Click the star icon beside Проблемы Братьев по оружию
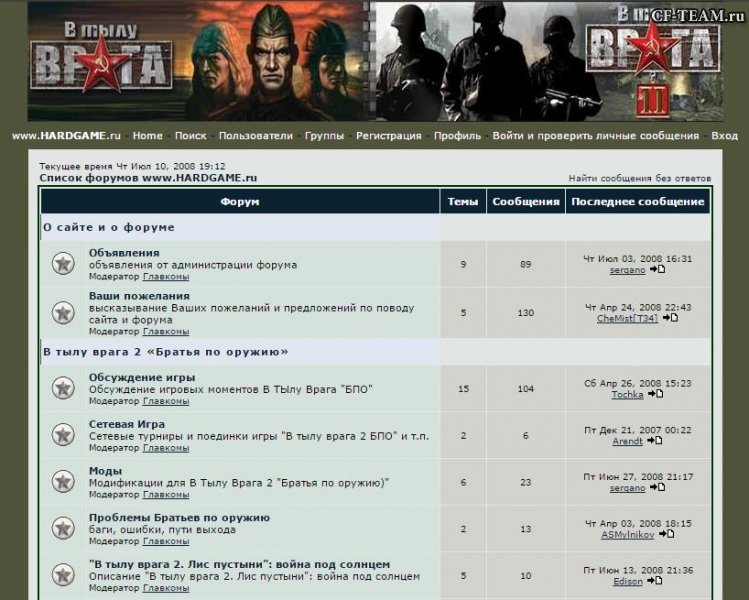 click(63, 528)
